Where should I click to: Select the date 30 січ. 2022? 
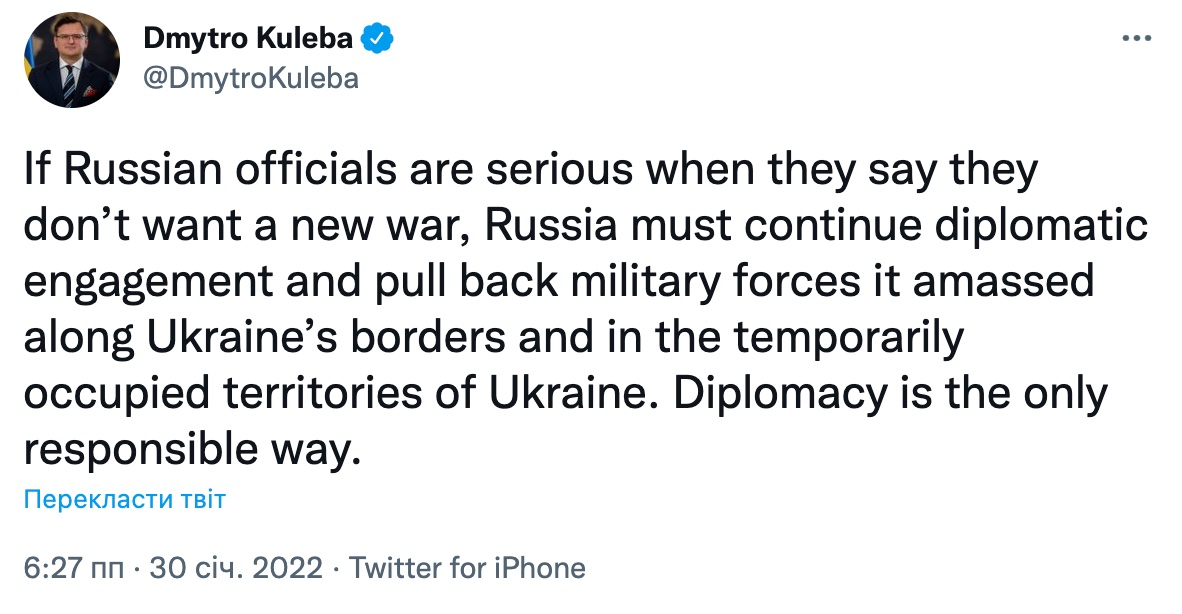(x=235, y=569)
